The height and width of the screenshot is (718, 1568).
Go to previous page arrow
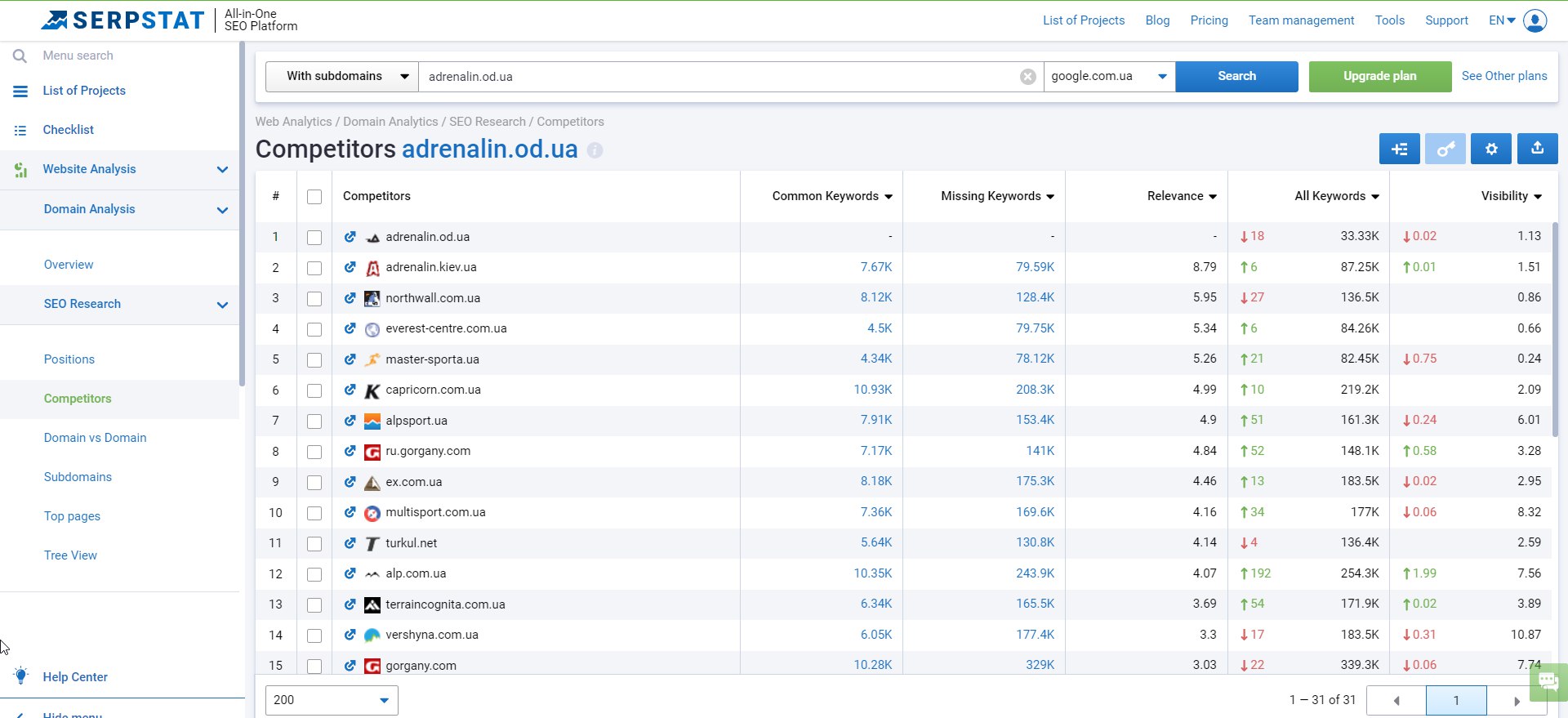1396,701
